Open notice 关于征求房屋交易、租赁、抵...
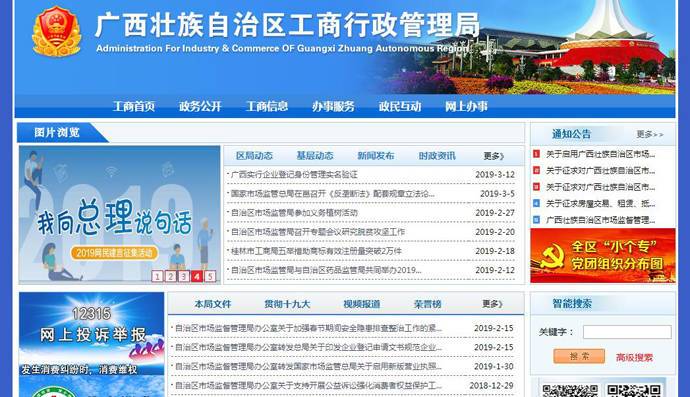690x397 pixels. point(601,203)
